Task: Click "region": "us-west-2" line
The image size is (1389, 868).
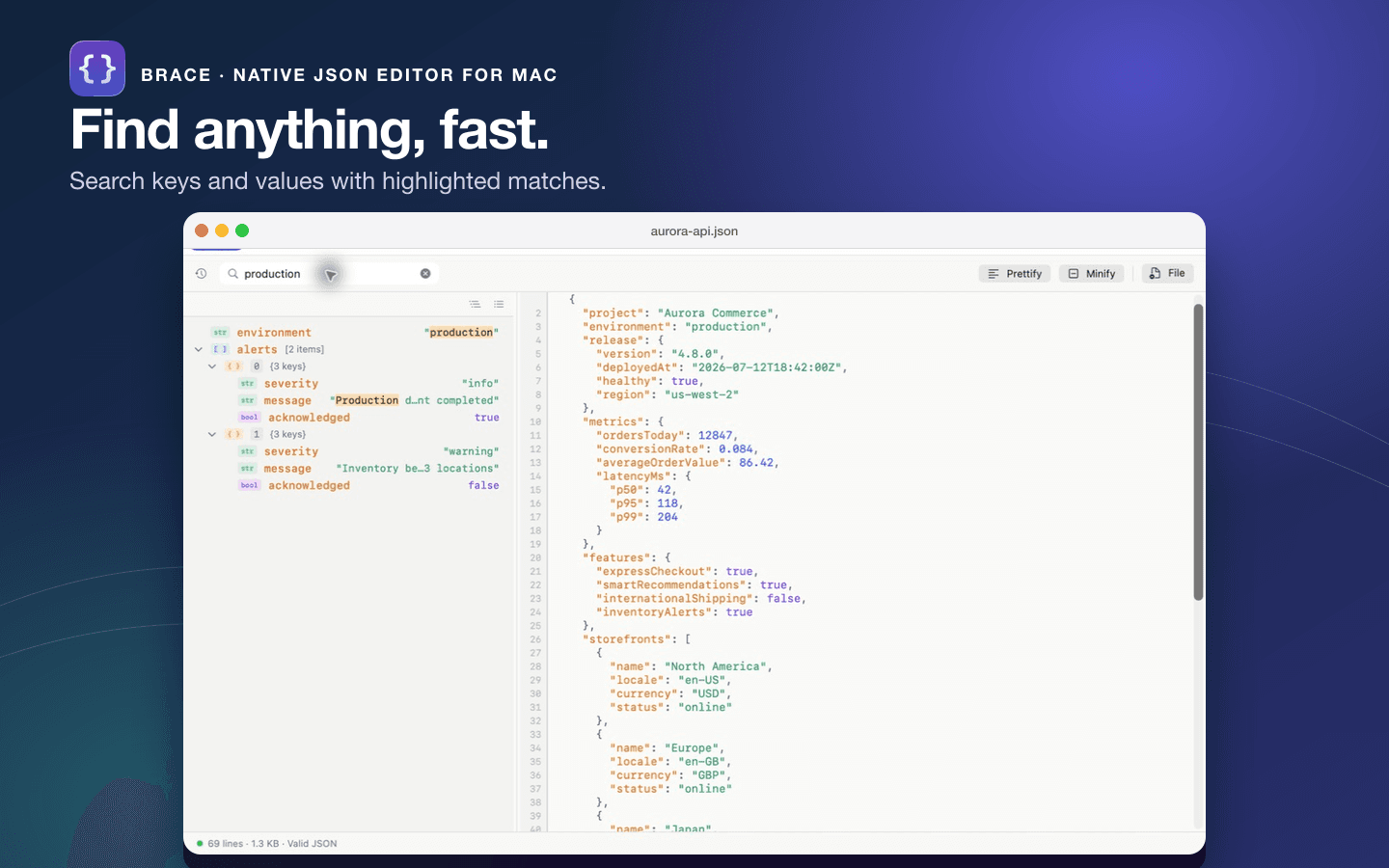Action: pyautogui.click(x=667, y=394)
